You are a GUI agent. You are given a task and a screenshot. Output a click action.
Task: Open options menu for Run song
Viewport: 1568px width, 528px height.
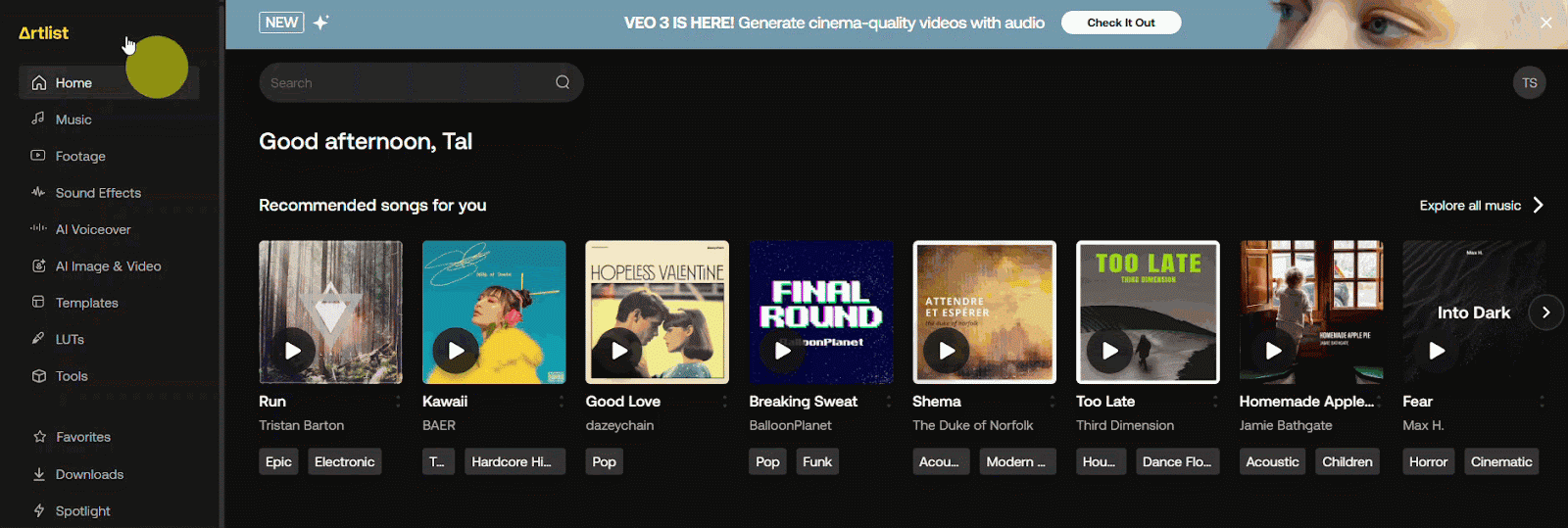click(x=398, y=402)
